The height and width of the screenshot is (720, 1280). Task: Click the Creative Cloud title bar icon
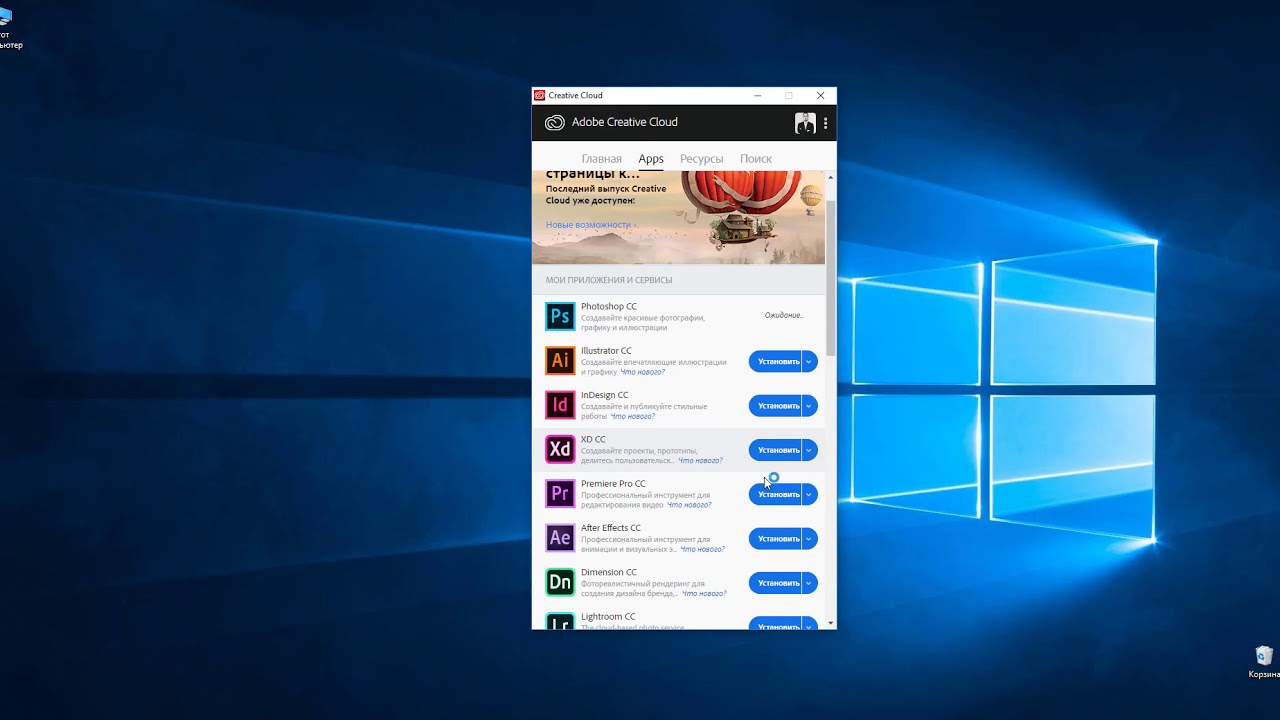pyautogui.click(x=540, y=96)
